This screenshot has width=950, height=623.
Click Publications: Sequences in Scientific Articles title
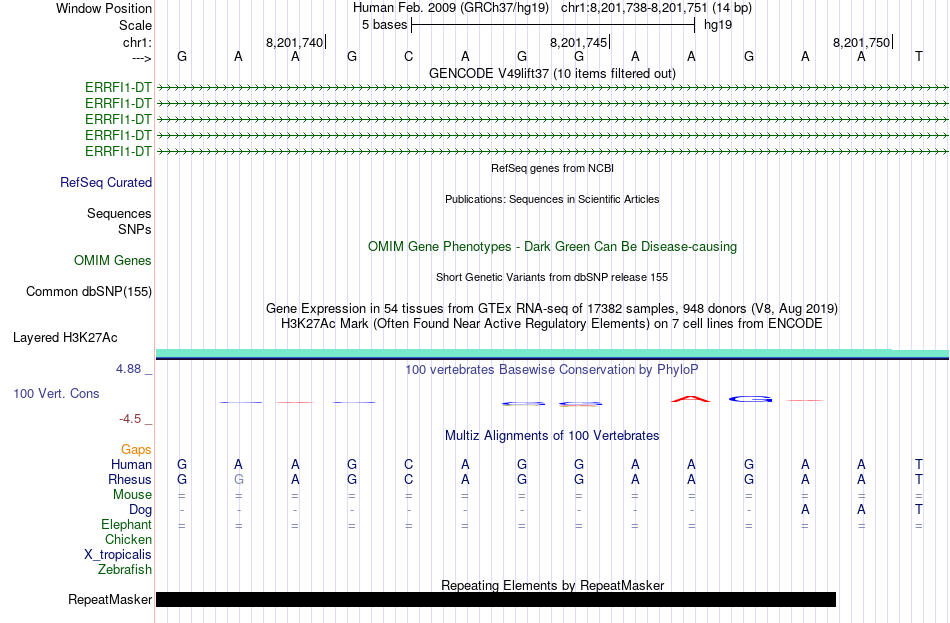click(x=552, y=199)
